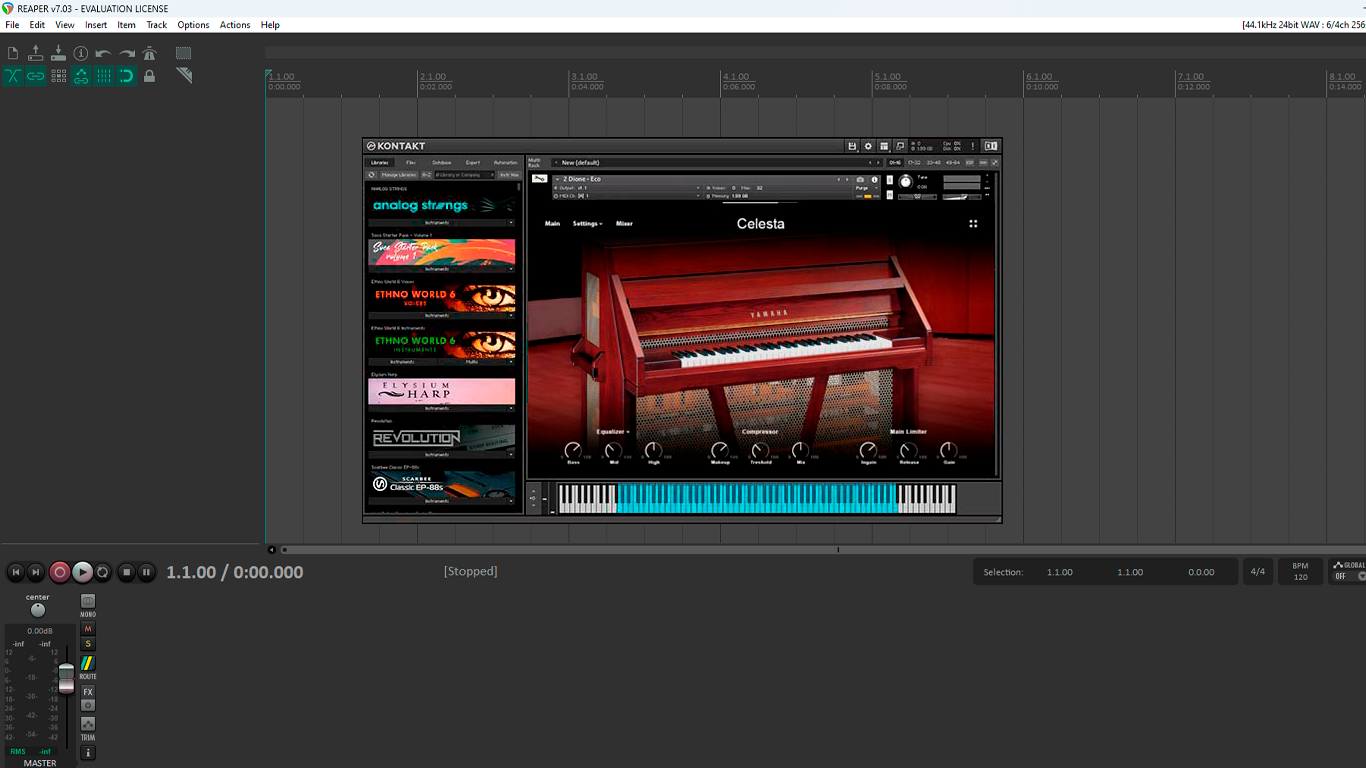Click the BPM 120 tempo field

click(x=1300, y=572)
